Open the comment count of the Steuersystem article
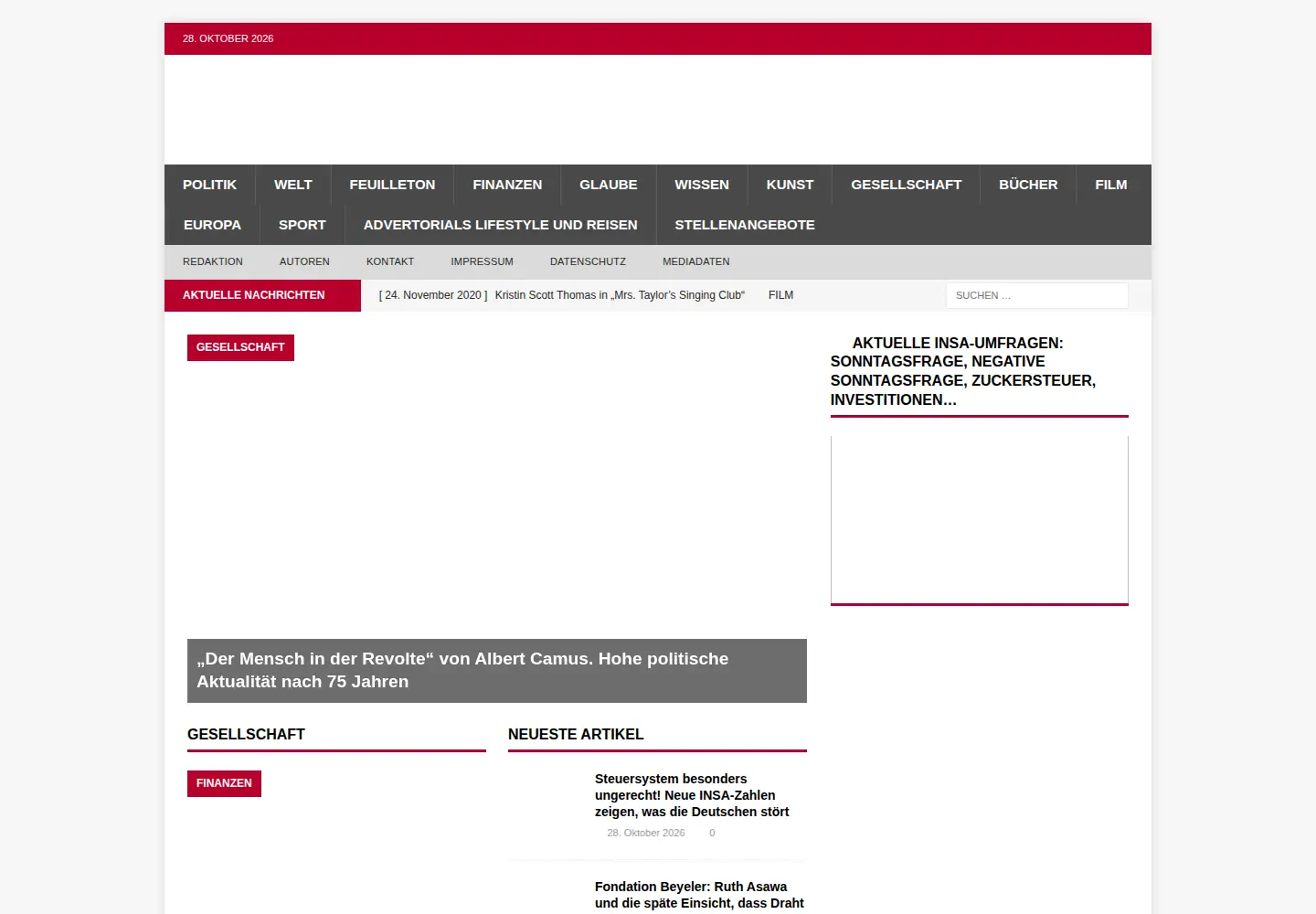Viewport: 1316px width, 914px height. tap(712, 833)
